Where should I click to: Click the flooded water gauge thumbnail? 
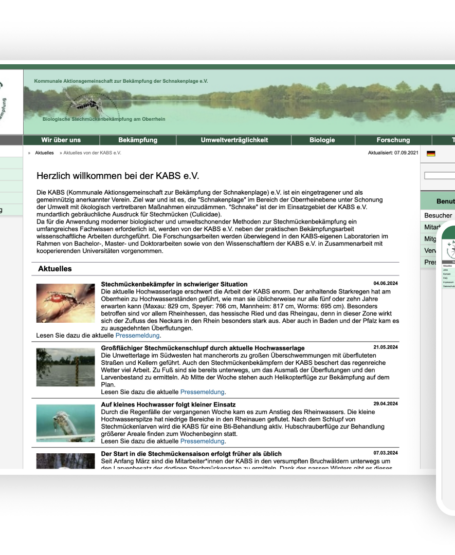coord(66,367)
